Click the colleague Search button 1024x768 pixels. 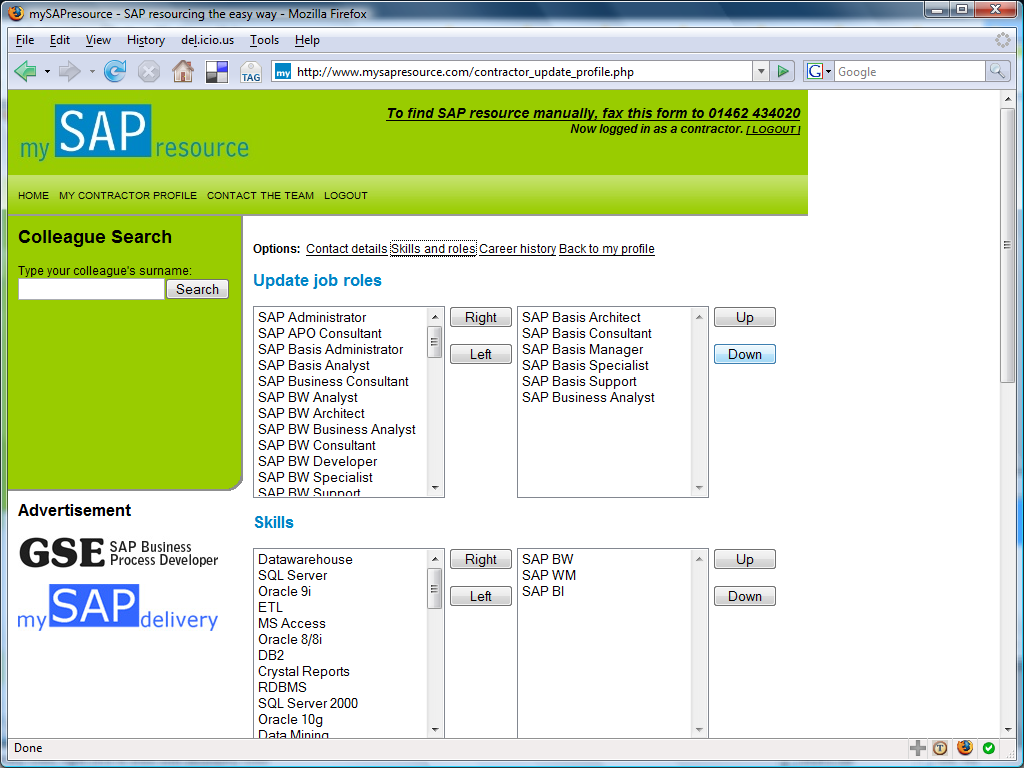197,289
